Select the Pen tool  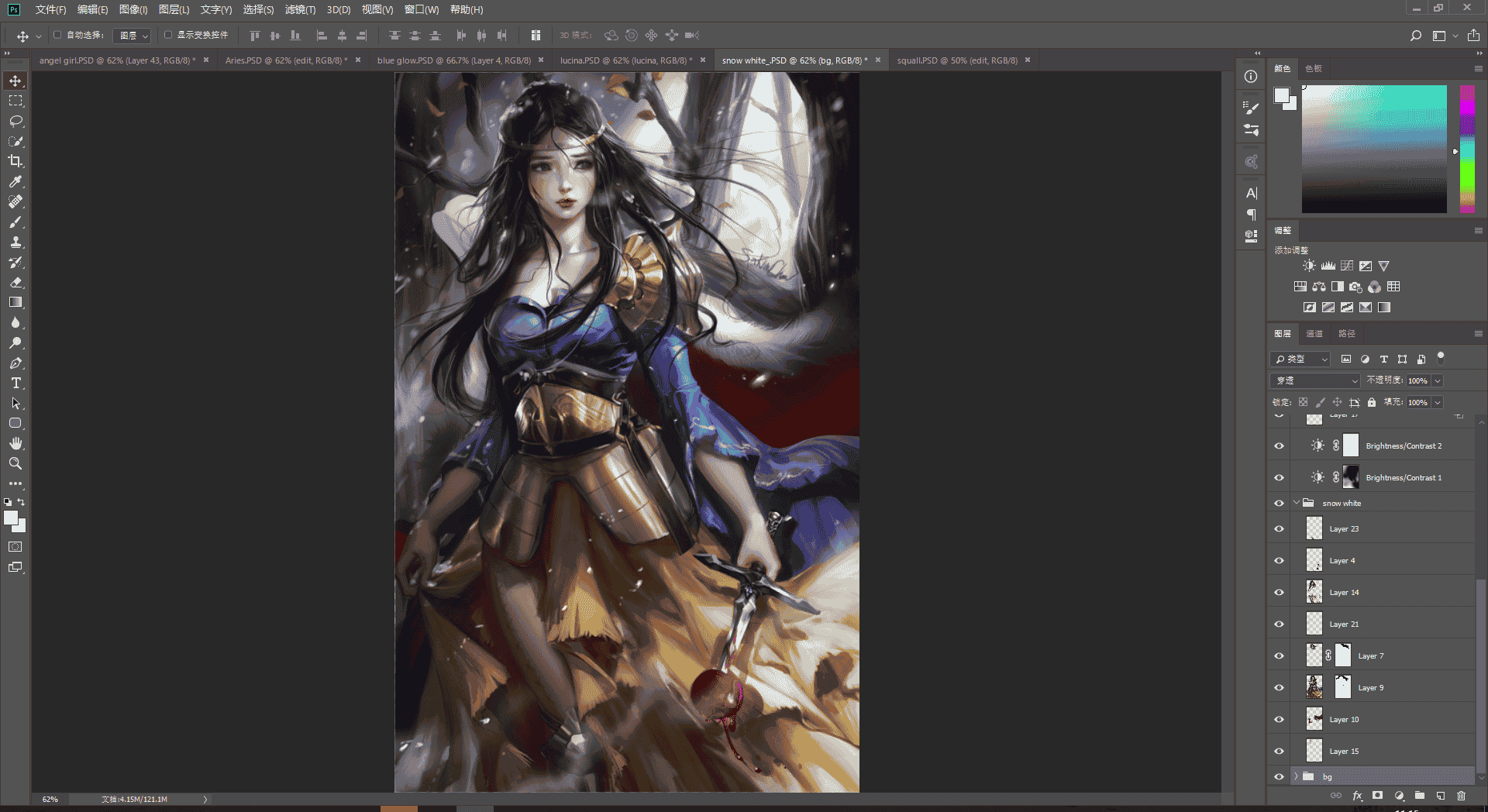pos(15,363)
